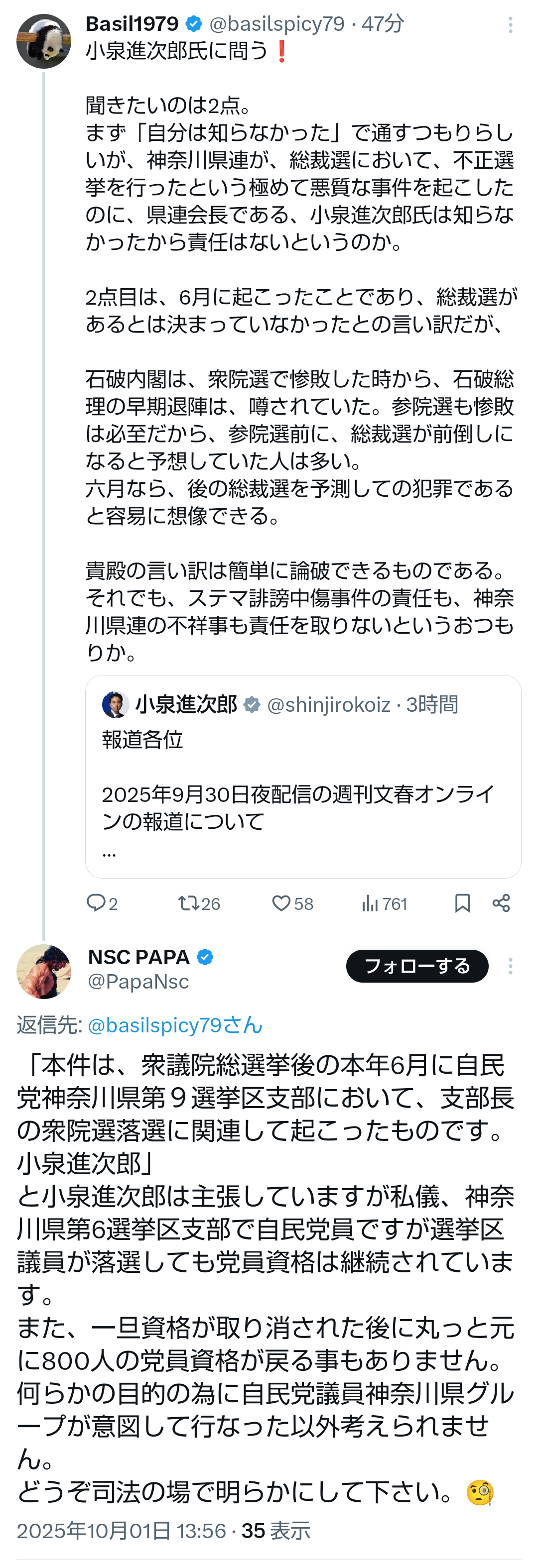The width and height of the screenshot is (538, 1568).
Task: Open the view analytics icon showing 761
Action: point(370,903)
